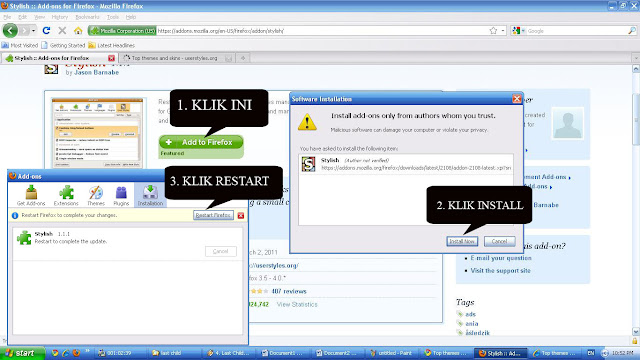Viewport: 640px width, 360px height.
Task: Open the Jason Barnabe author link
Action: [97, 73]
